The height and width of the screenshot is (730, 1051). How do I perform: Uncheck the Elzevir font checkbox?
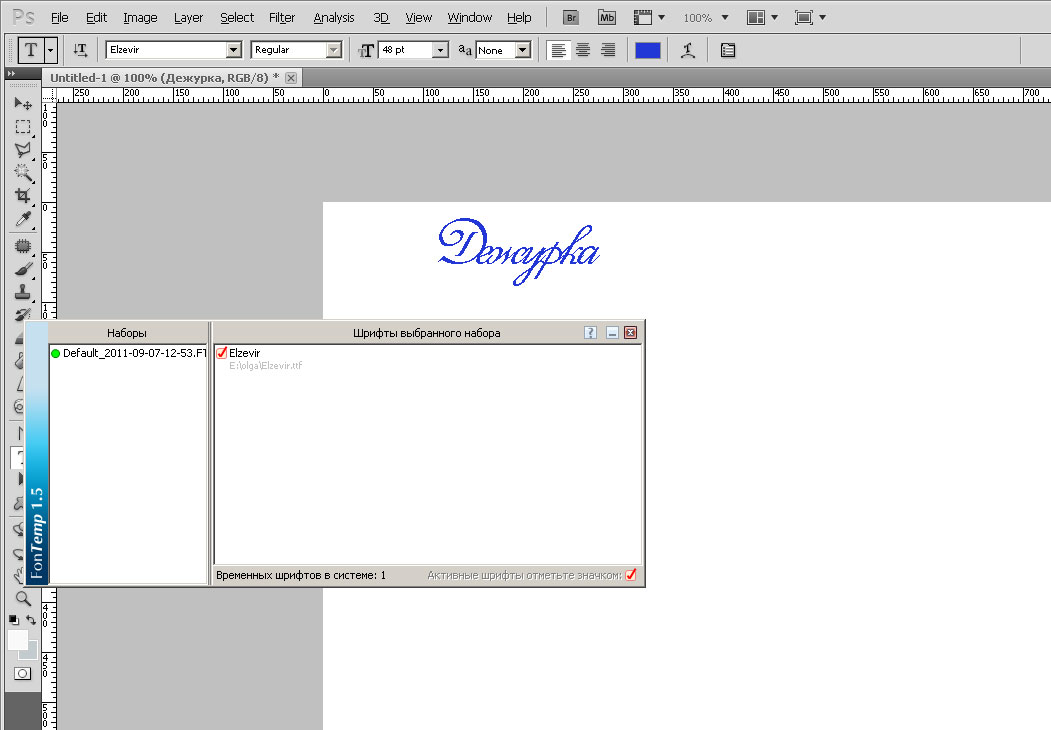coord(222,353)
